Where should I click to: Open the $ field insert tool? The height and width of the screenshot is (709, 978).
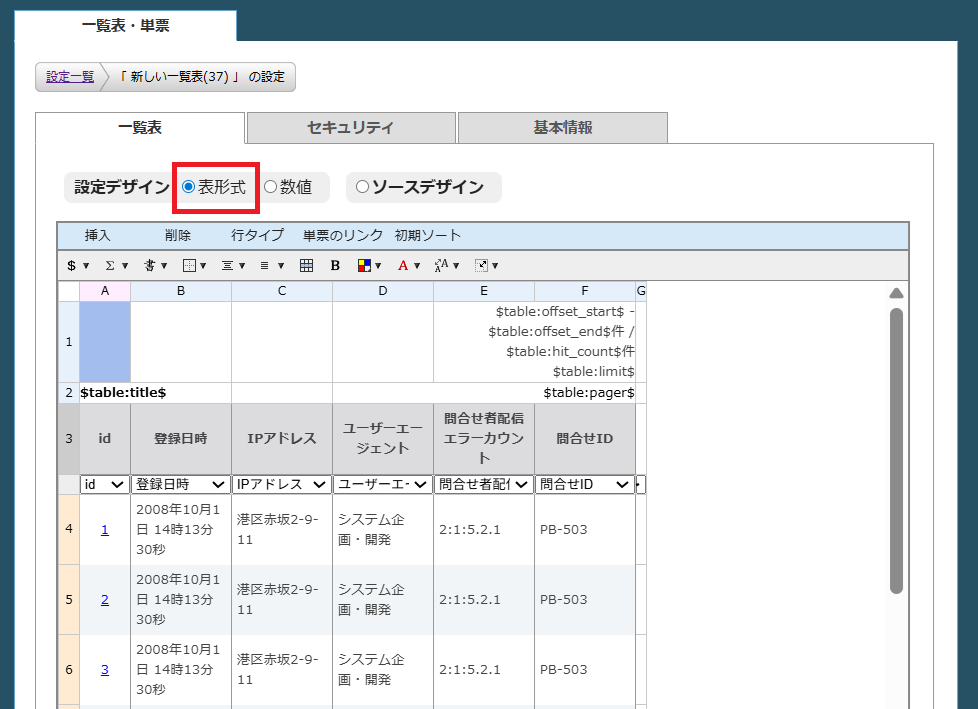click(x=77, y=266)
